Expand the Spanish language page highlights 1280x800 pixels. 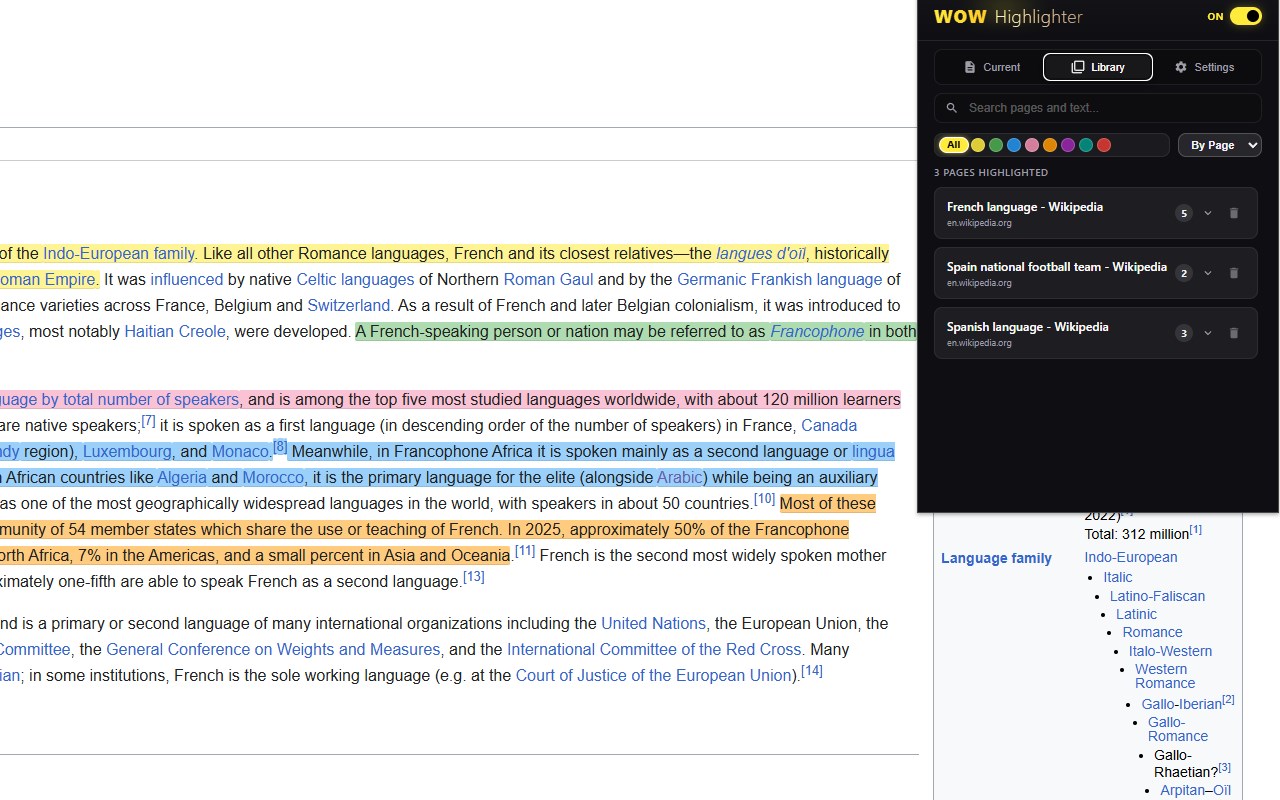point(1208,333)
